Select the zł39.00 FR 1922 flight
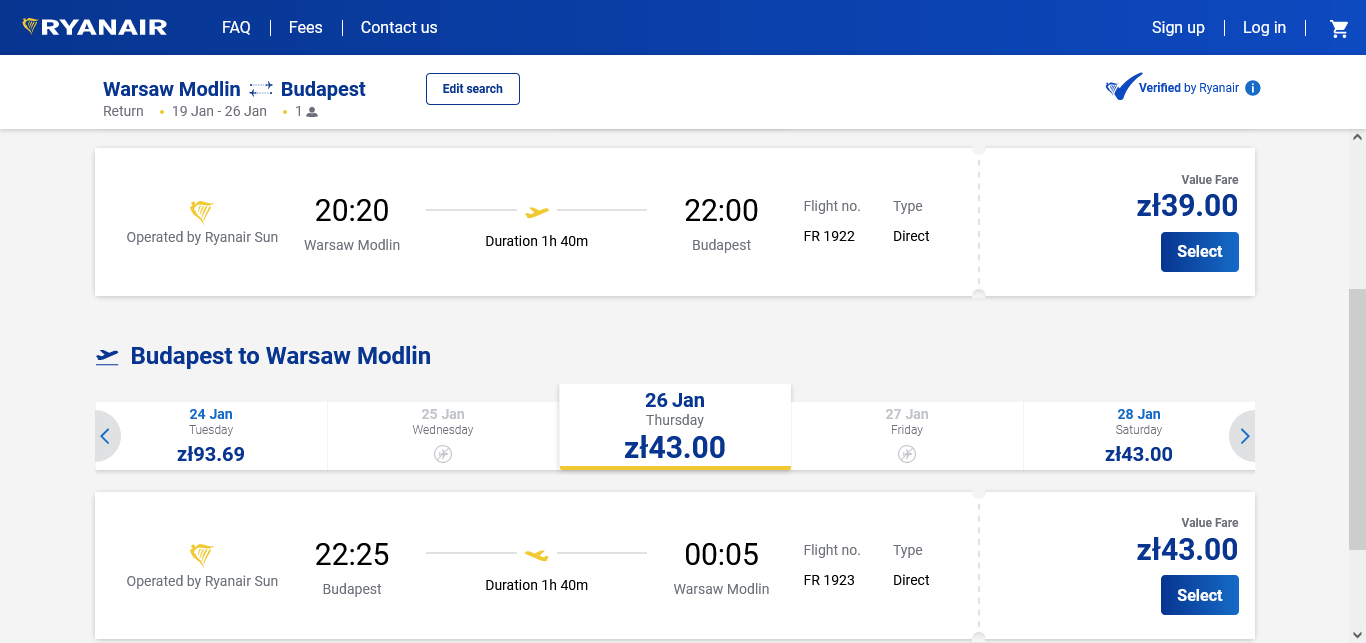Viewport: 1366px width, 643px height. 1200,252
